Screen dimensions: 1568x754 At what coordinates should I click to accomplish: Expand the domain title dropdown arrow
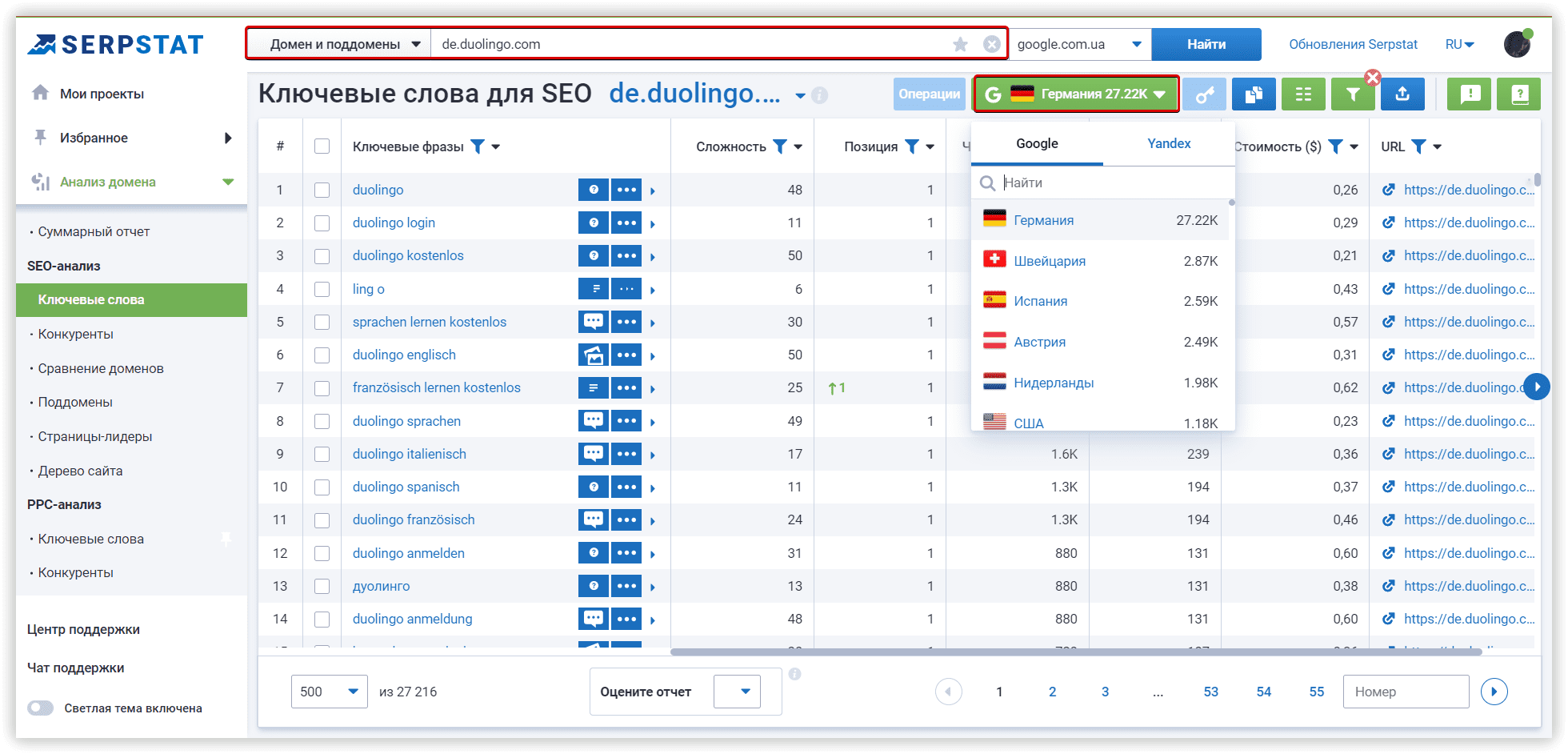[x=800, y=96]
